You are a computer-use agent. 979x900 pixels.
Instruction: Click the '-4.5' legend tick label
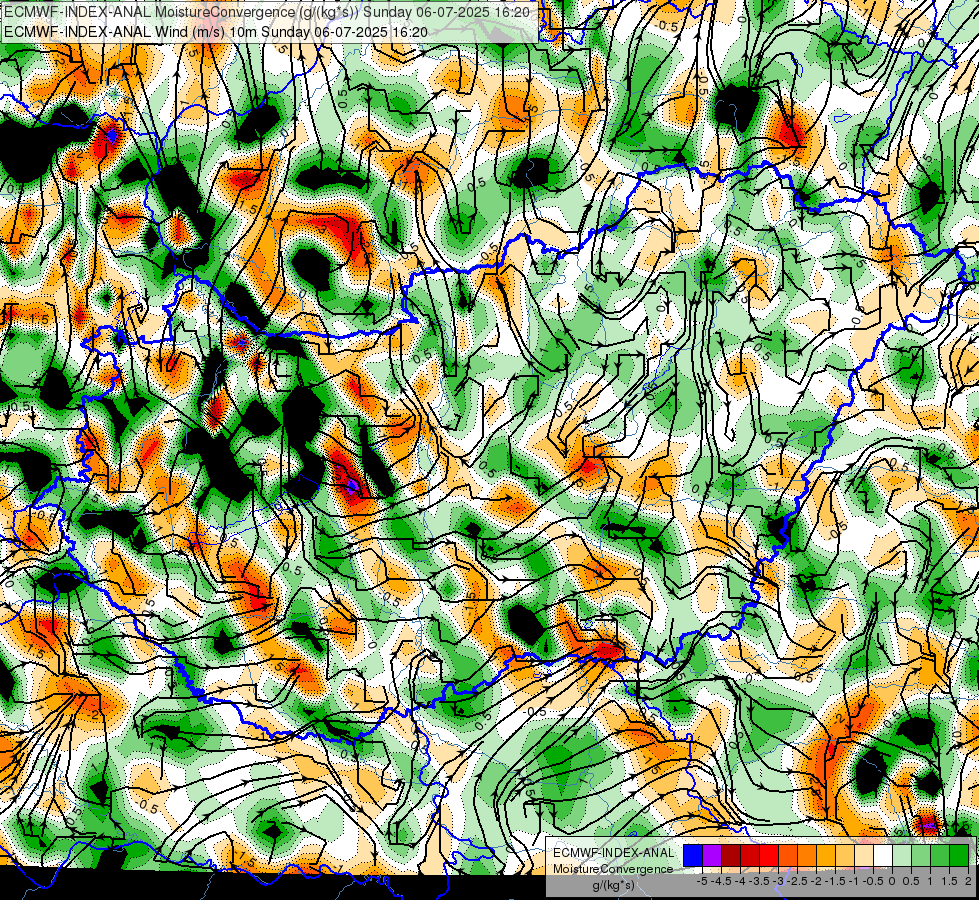point(721,881)
